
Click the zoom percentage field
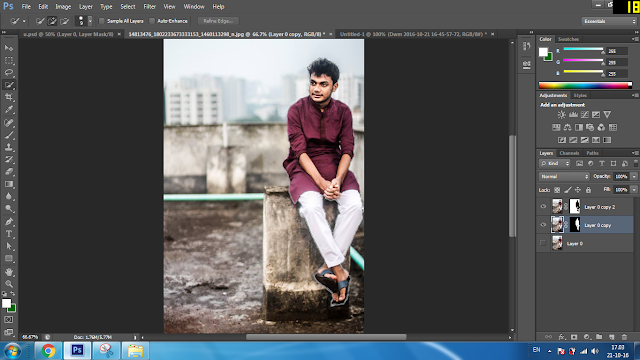click(31, 337)
